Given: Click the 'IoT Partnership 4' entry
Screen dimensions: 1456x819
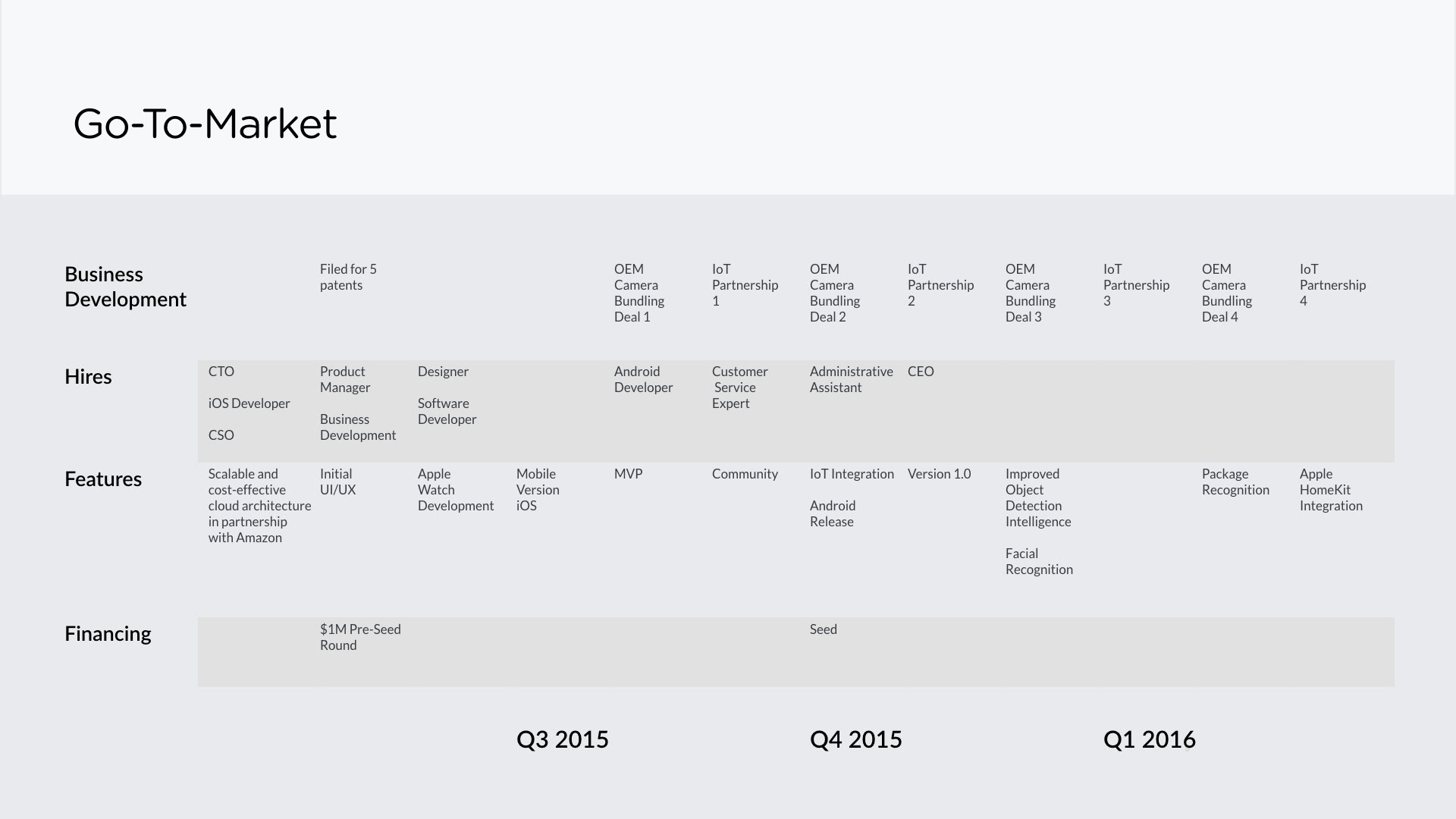Looking at the screenshot, I should pos(1332,285).
